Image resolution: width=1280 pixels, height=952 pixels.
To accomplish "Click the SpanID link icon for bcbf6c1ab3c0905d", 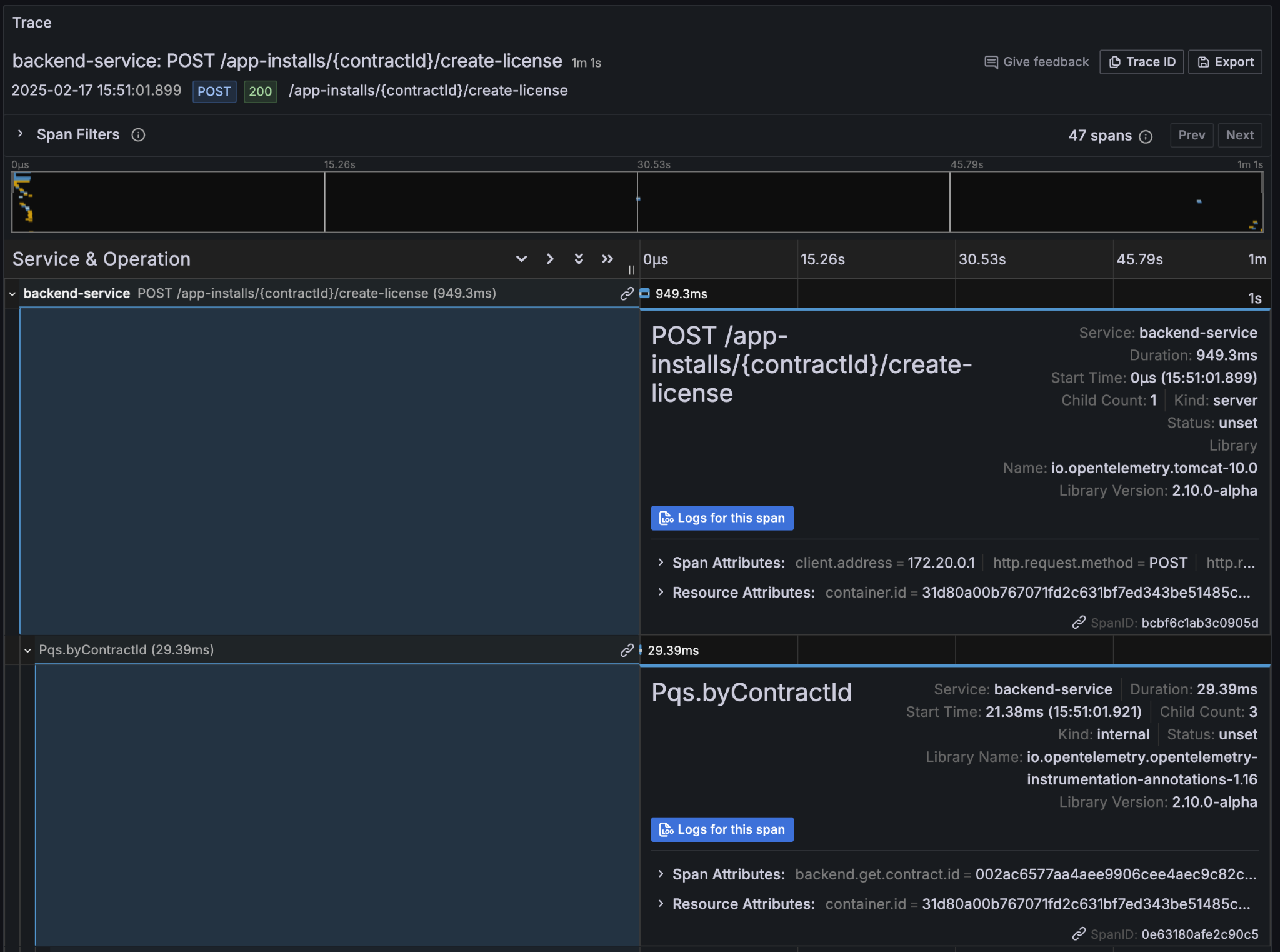I will 1078,623.
